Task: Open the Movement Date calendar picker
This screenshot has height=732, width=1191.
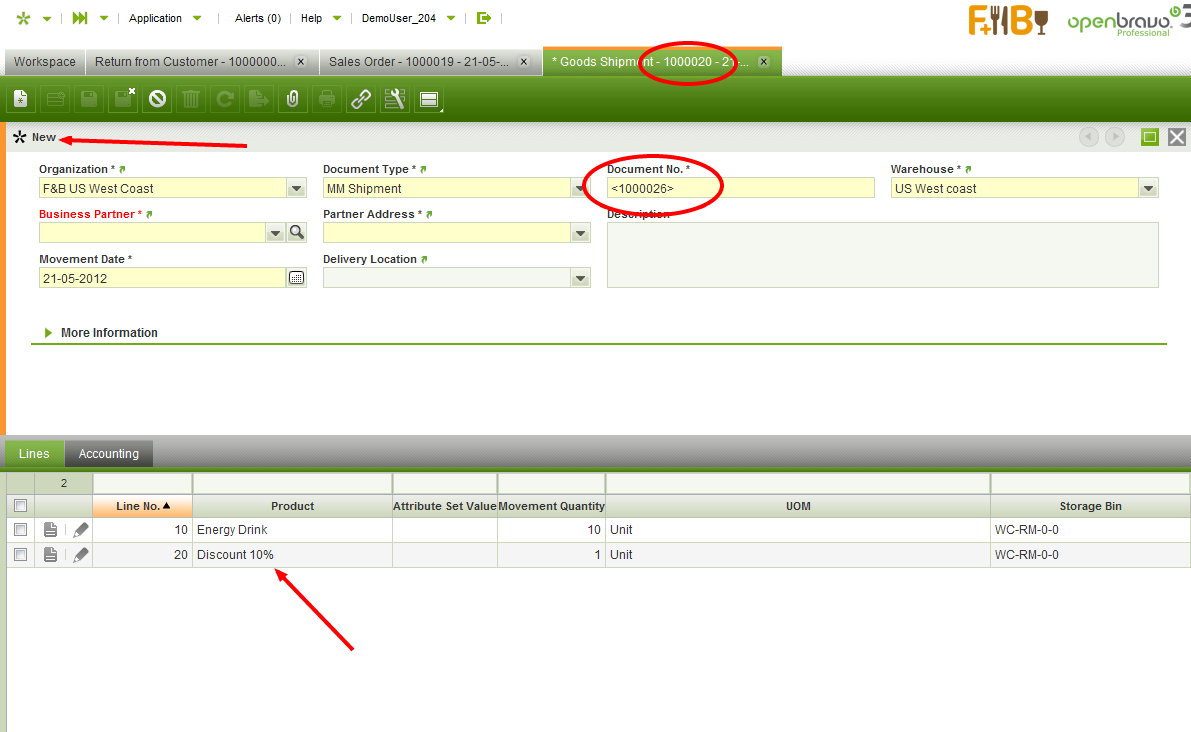Action: [x=297, y=278]
